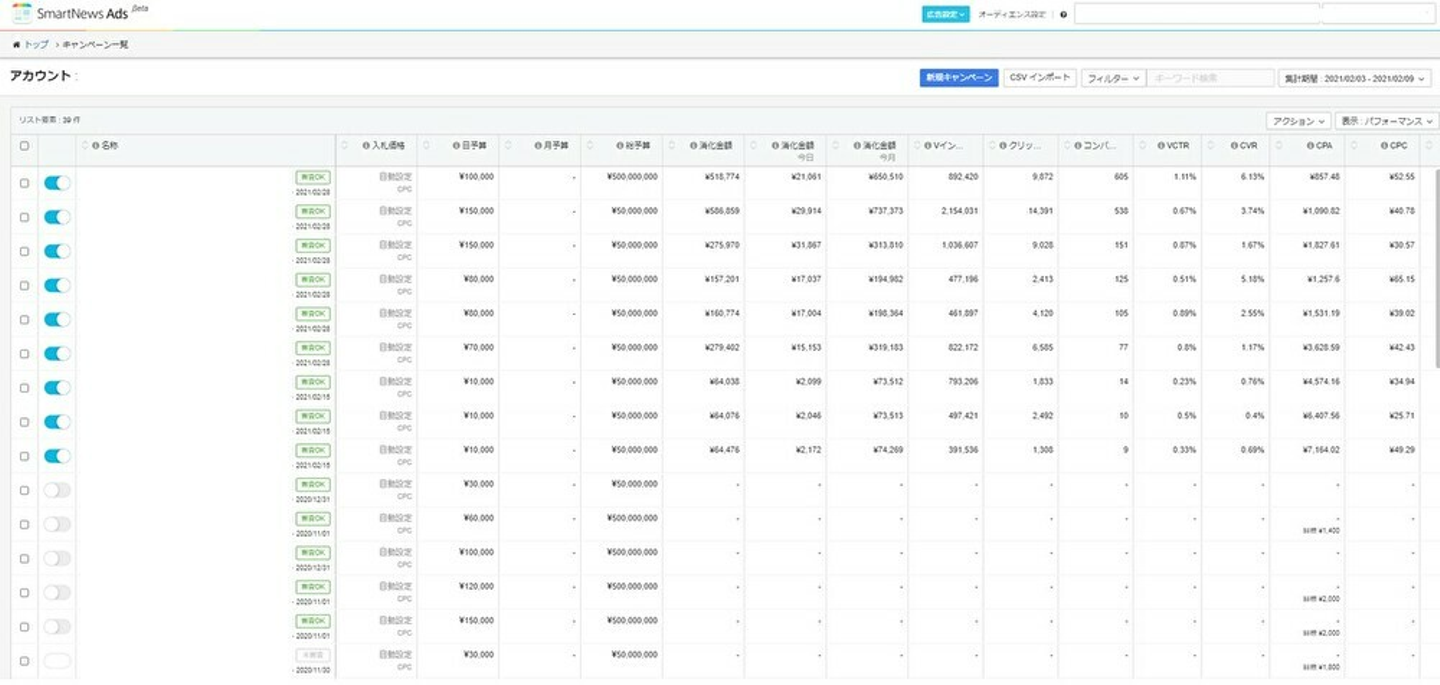The image size is (1440, 685).
Task: Click the キーワード検索 search field
Action: tap(1210, 78)
